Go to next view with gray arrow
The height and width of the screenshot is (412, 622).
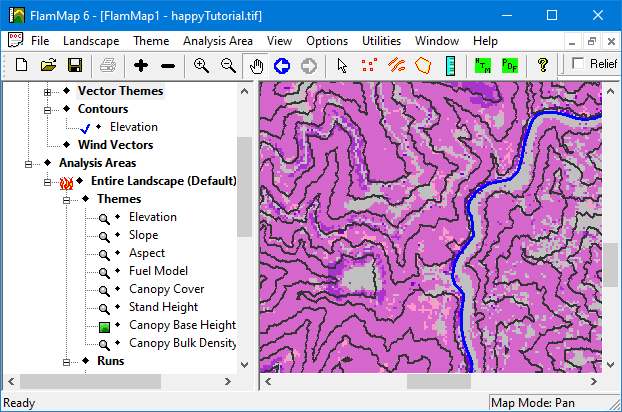point(309,66)
